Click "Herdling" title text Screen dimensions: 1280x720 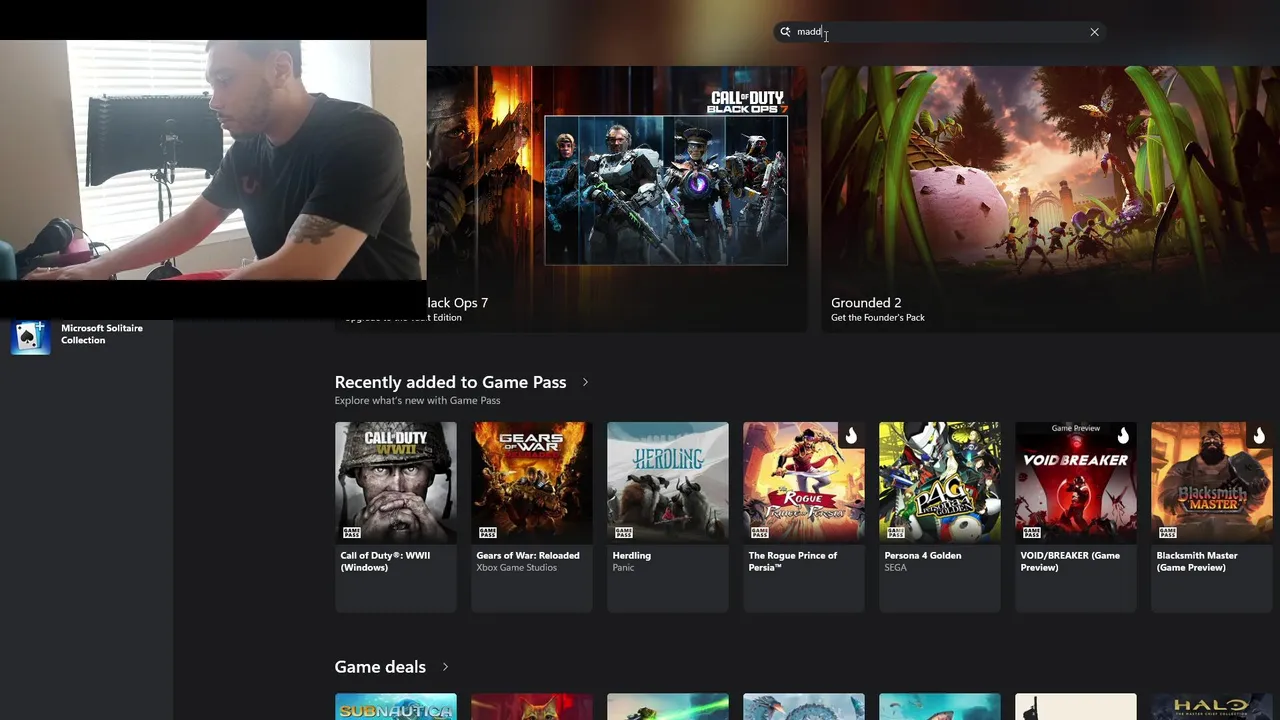point(632,556)
